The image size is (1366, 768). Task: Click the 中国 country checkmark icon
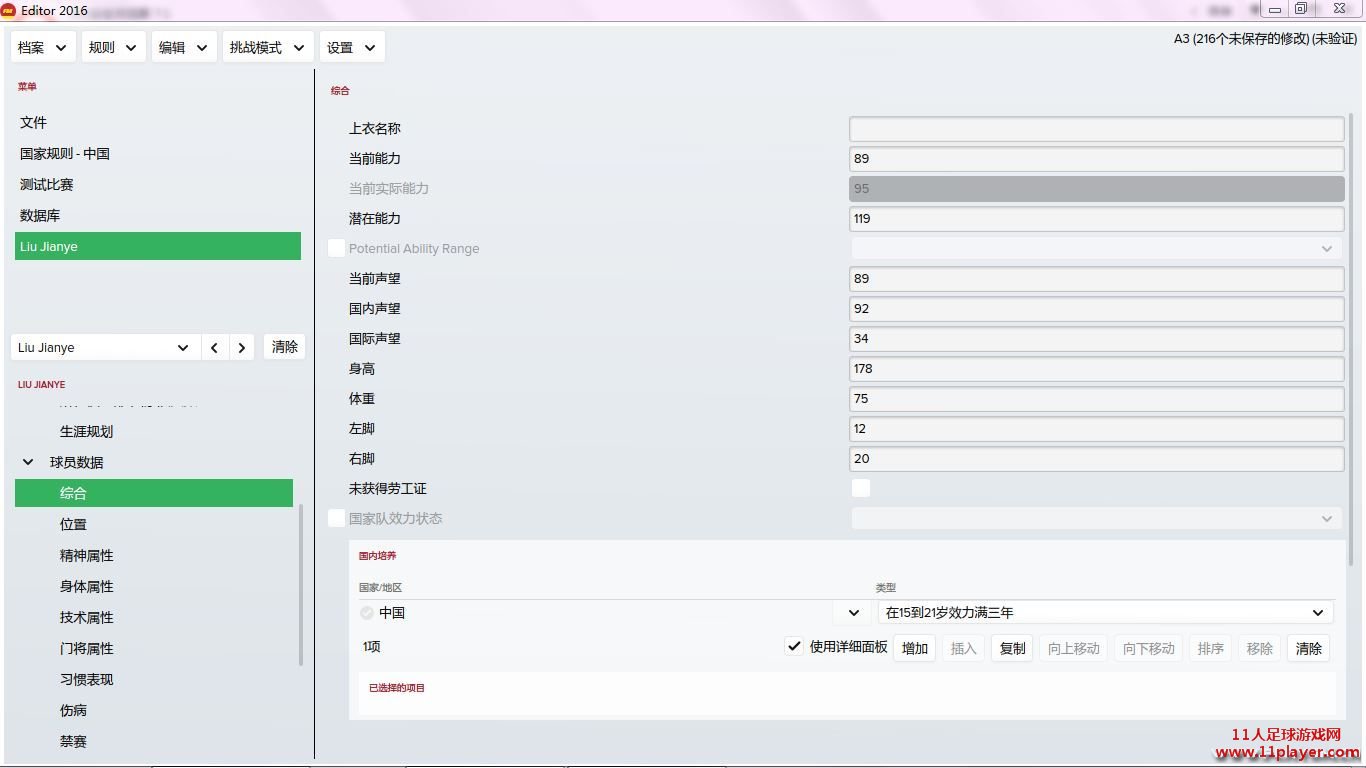click(367, 612)
